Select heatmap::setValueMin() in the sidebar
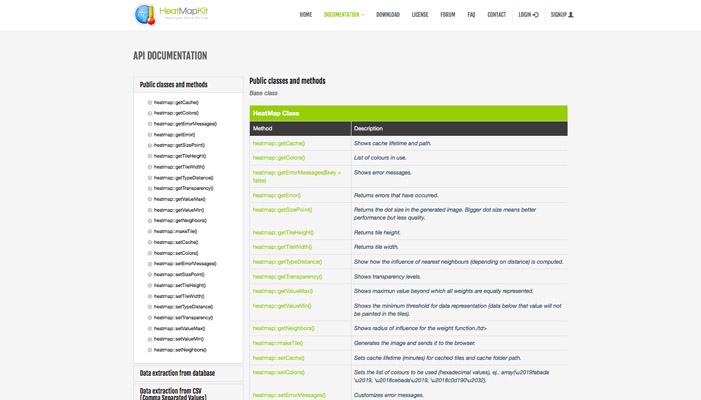The width and height of the screenshot is (701, 400). coord(179,339)
